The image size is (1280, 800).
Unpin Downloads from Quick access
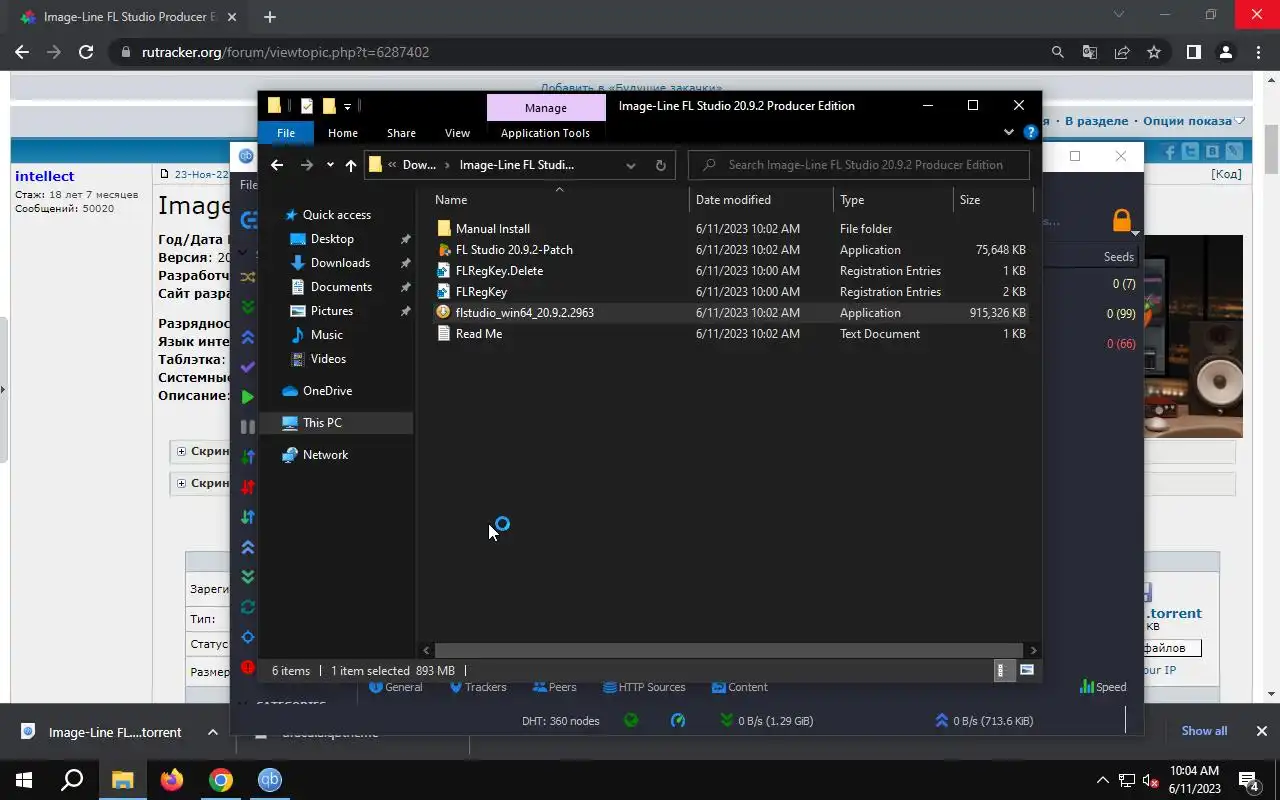coord(405,263)
